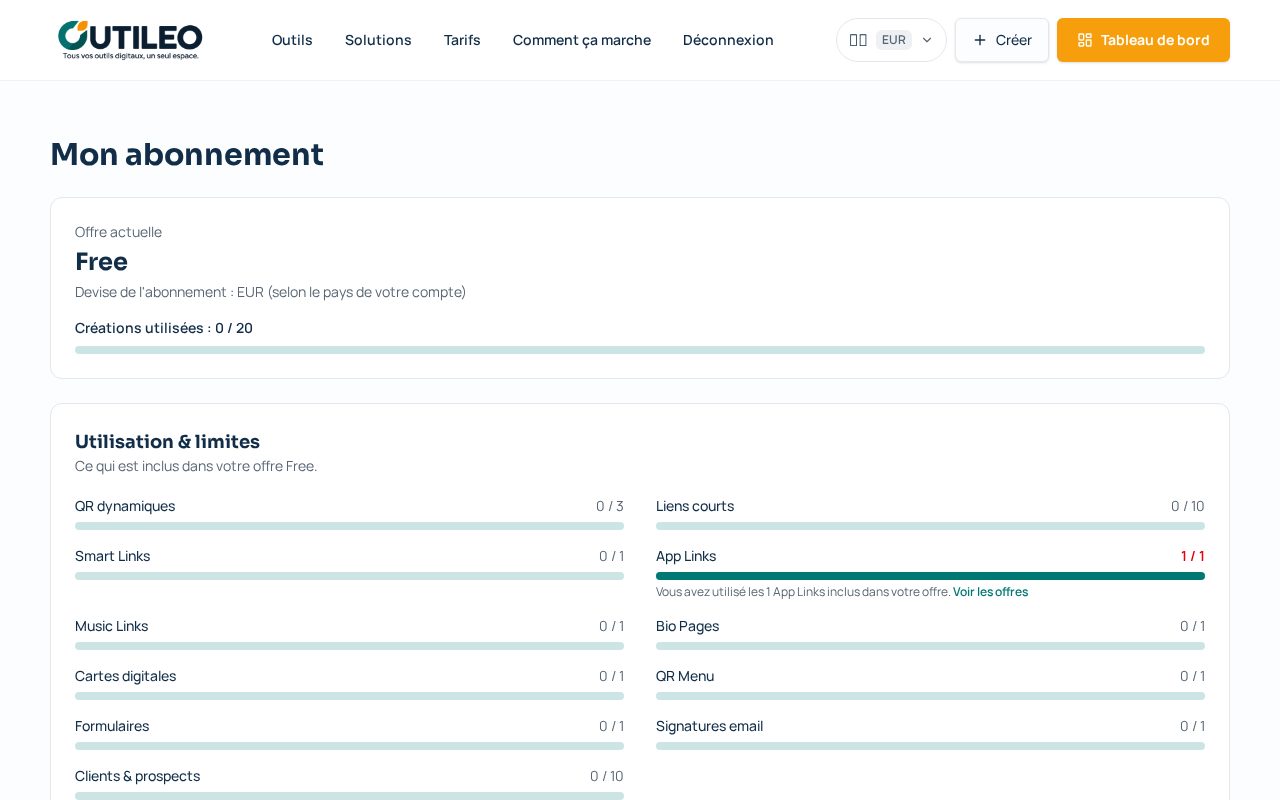Open the Tableau de bord
The height and width of the screenshot is (800, 1280).
1143,40
